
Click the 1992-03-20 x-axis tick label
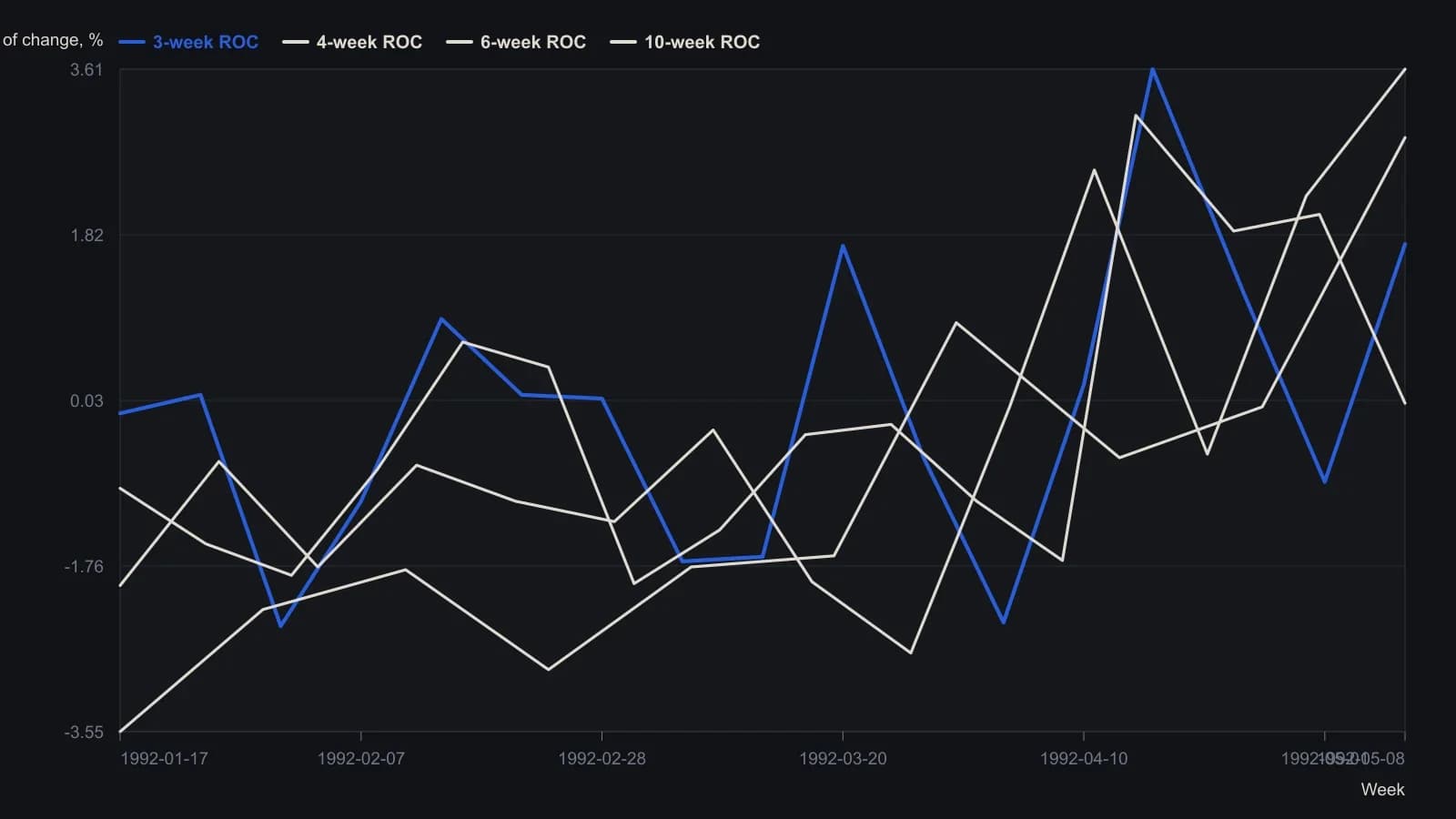pyautogui.click(x=843, y=759)
